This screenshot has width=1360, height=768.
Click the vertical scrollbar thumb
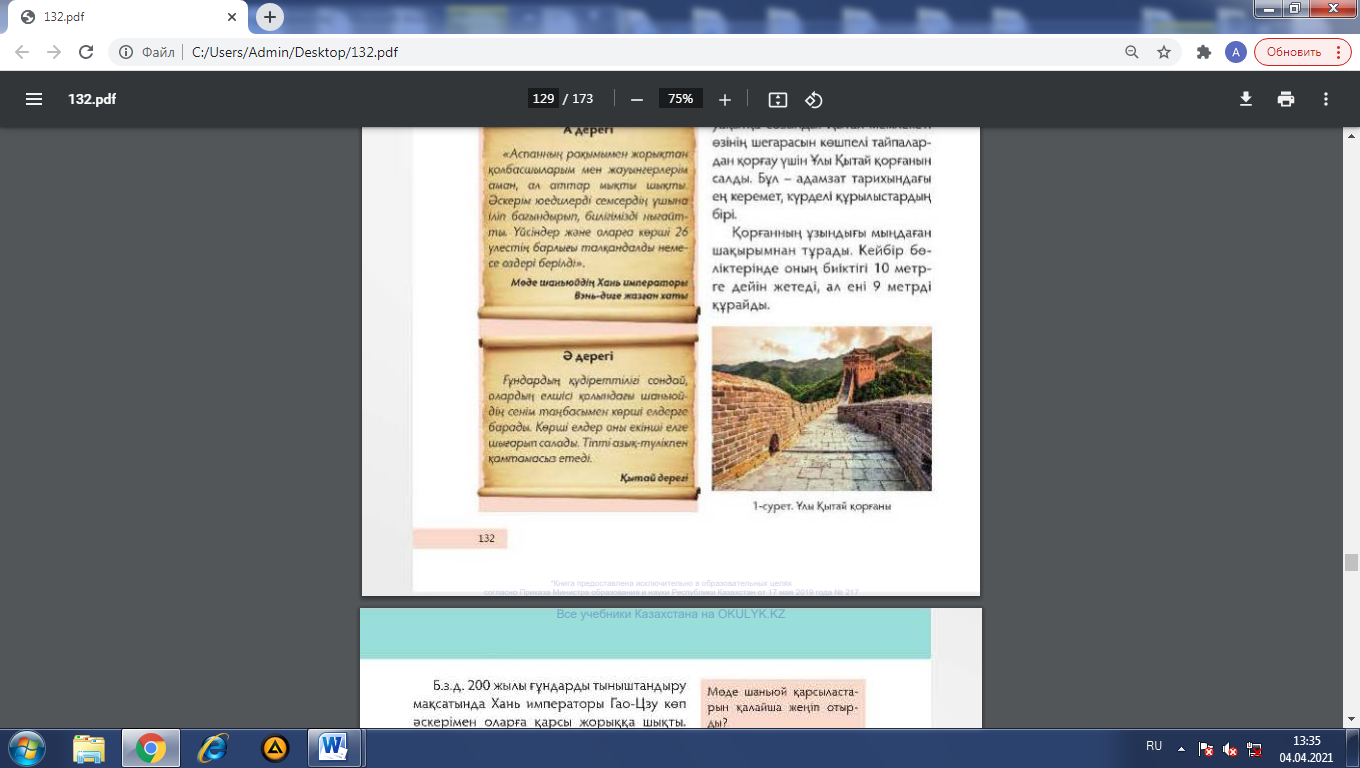(x=1351, y=561)
